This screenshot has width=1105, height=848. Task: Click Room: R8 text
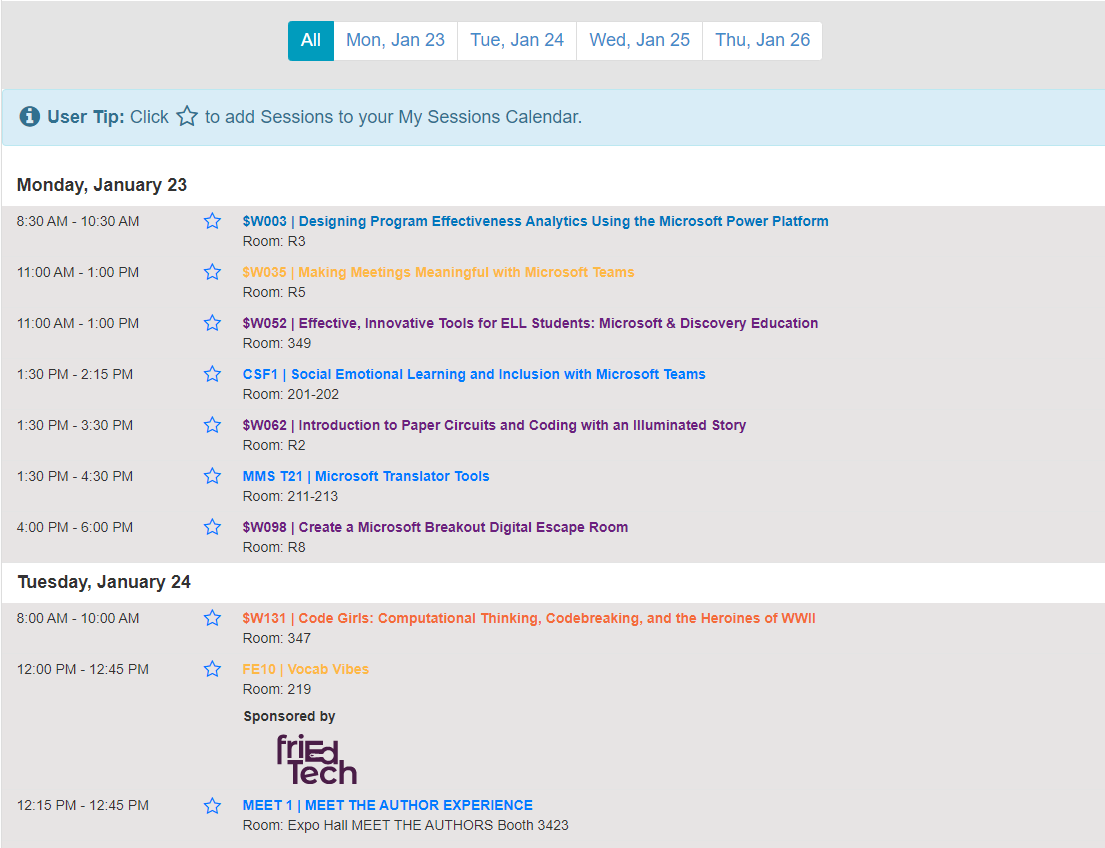click(274, 547)
